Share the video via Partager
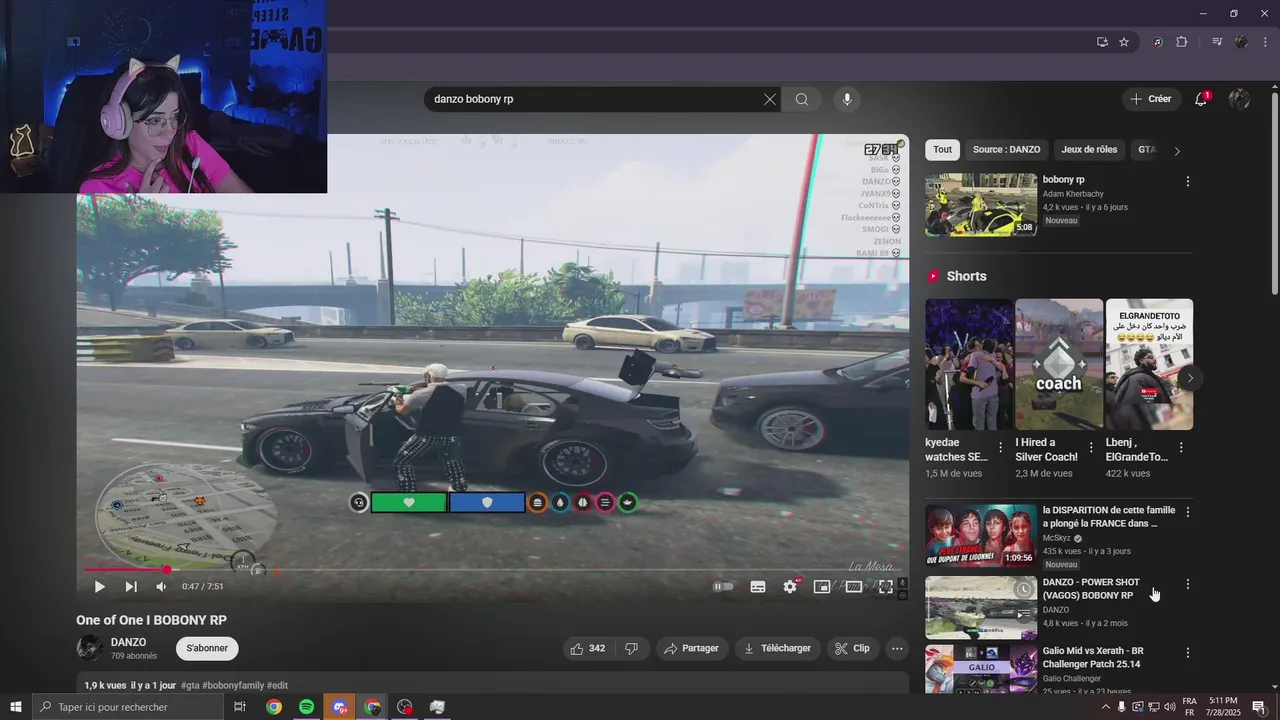This screenshot has width=1280, height=720. (x=692, y=648)
